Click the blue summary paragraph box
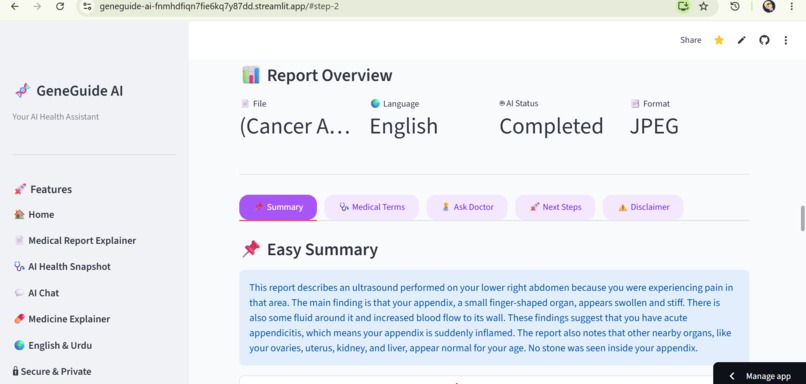The image size is (806, 384). pos(494,318)
